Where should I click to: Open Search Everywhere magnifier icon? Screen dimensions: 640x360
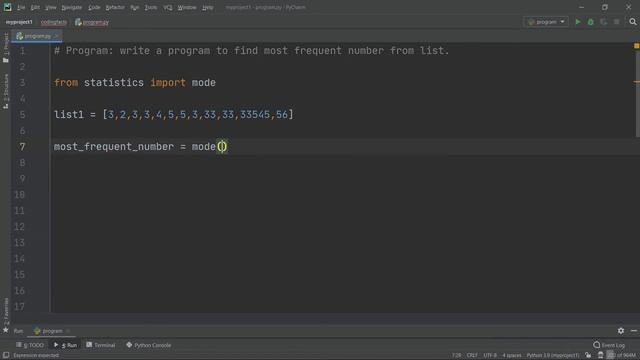633,22
